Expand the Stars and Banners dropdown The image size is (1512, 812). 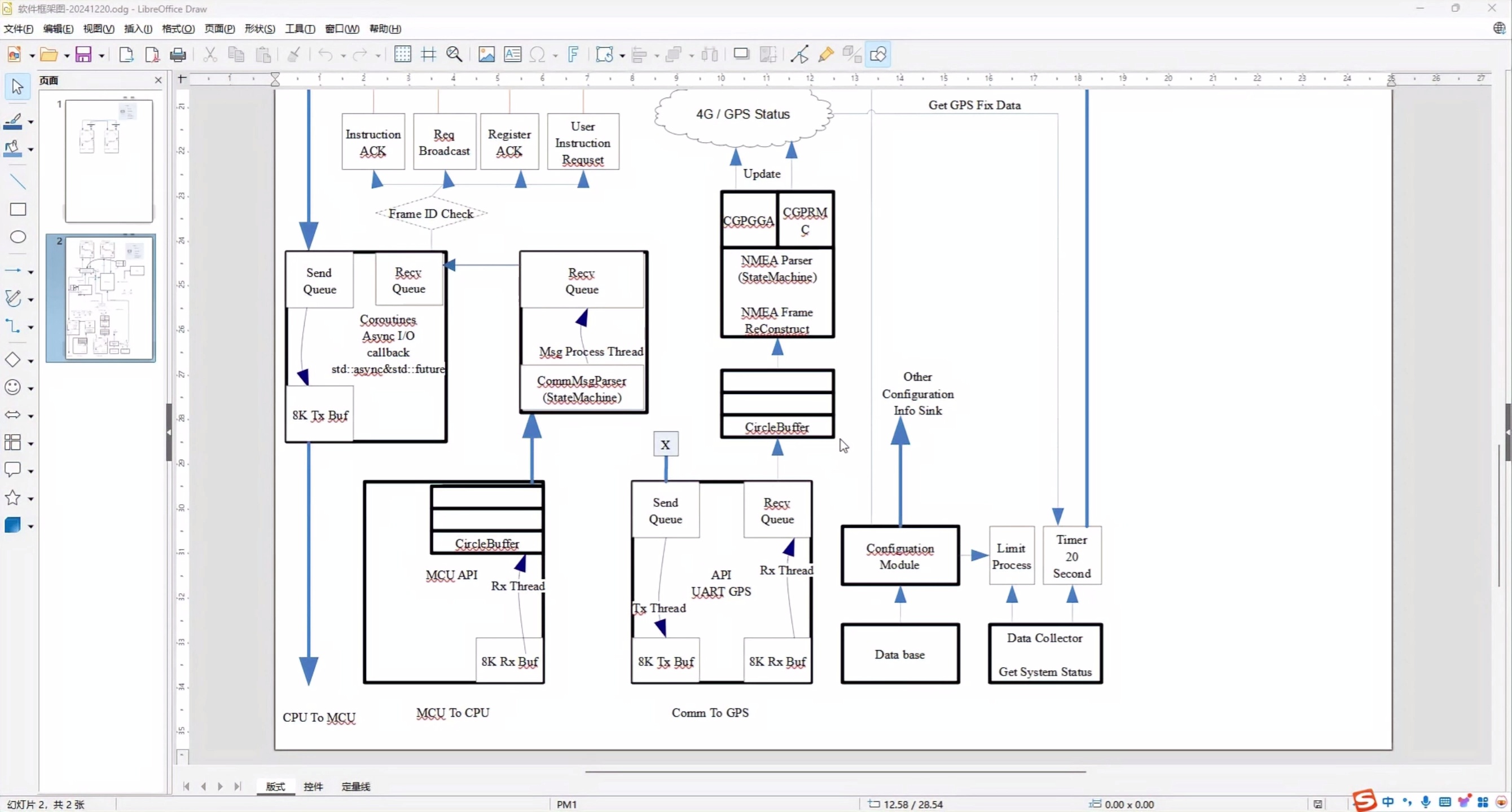[x=31, y=498]
